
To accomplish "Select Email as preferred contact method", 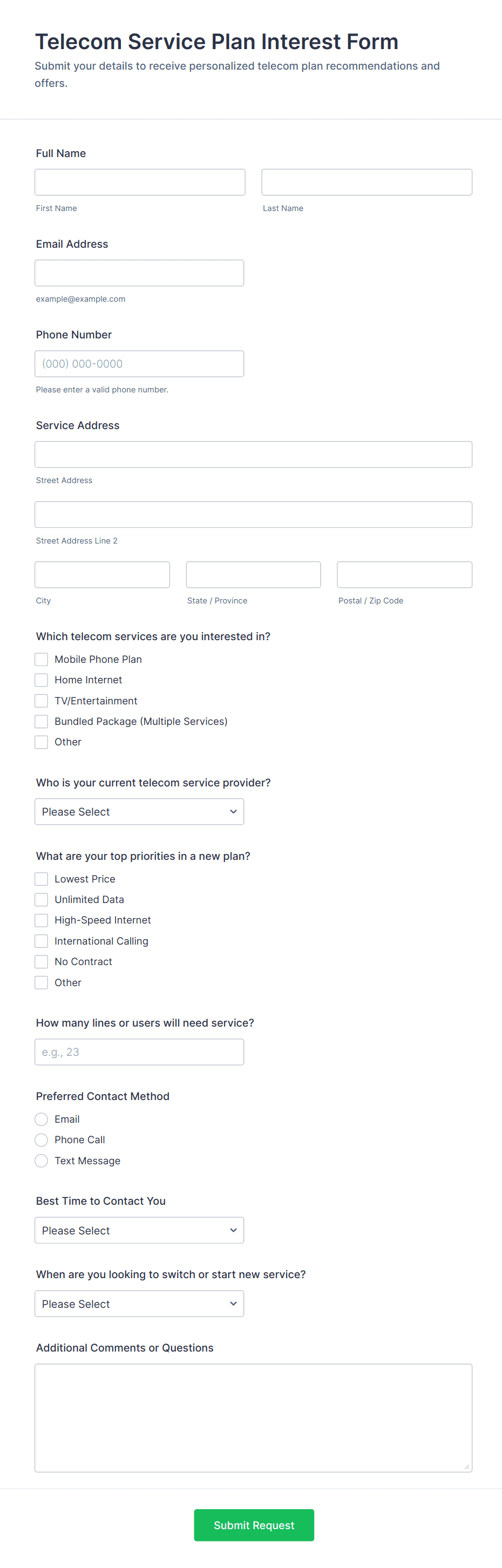I will coord(42,1119).
